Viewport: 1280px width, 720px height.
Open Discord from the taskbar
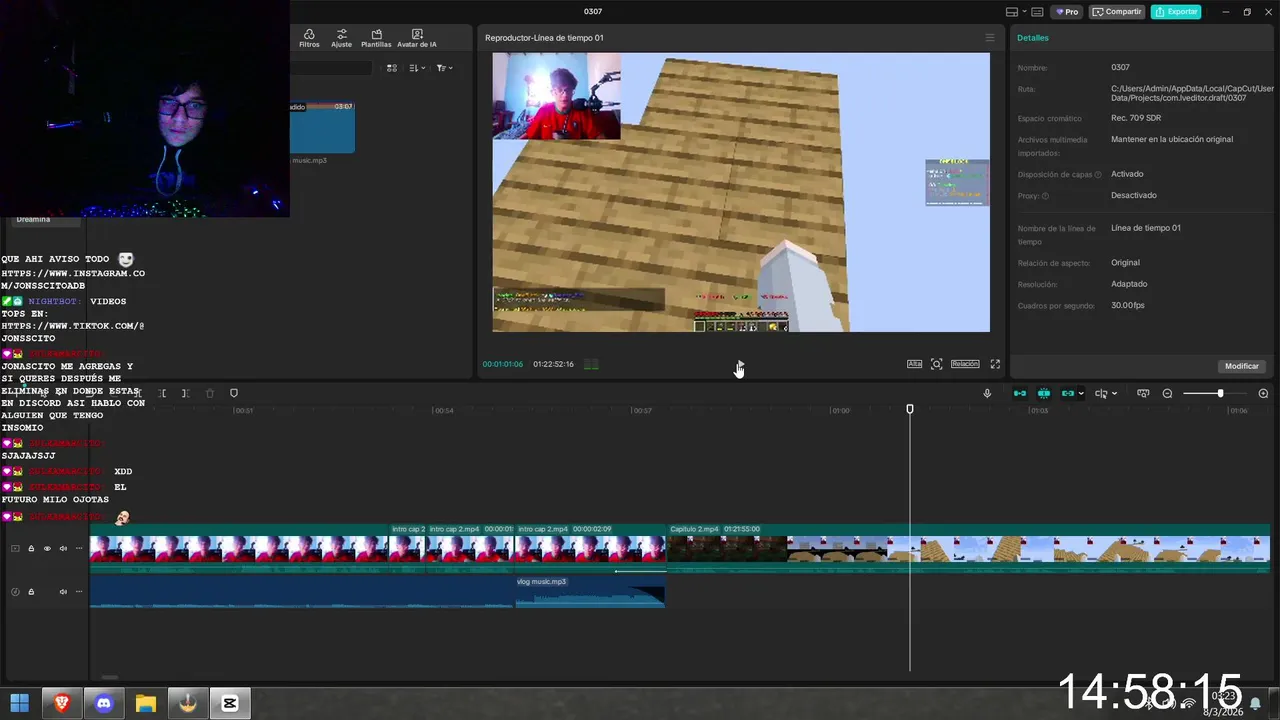tap(103, 703)
